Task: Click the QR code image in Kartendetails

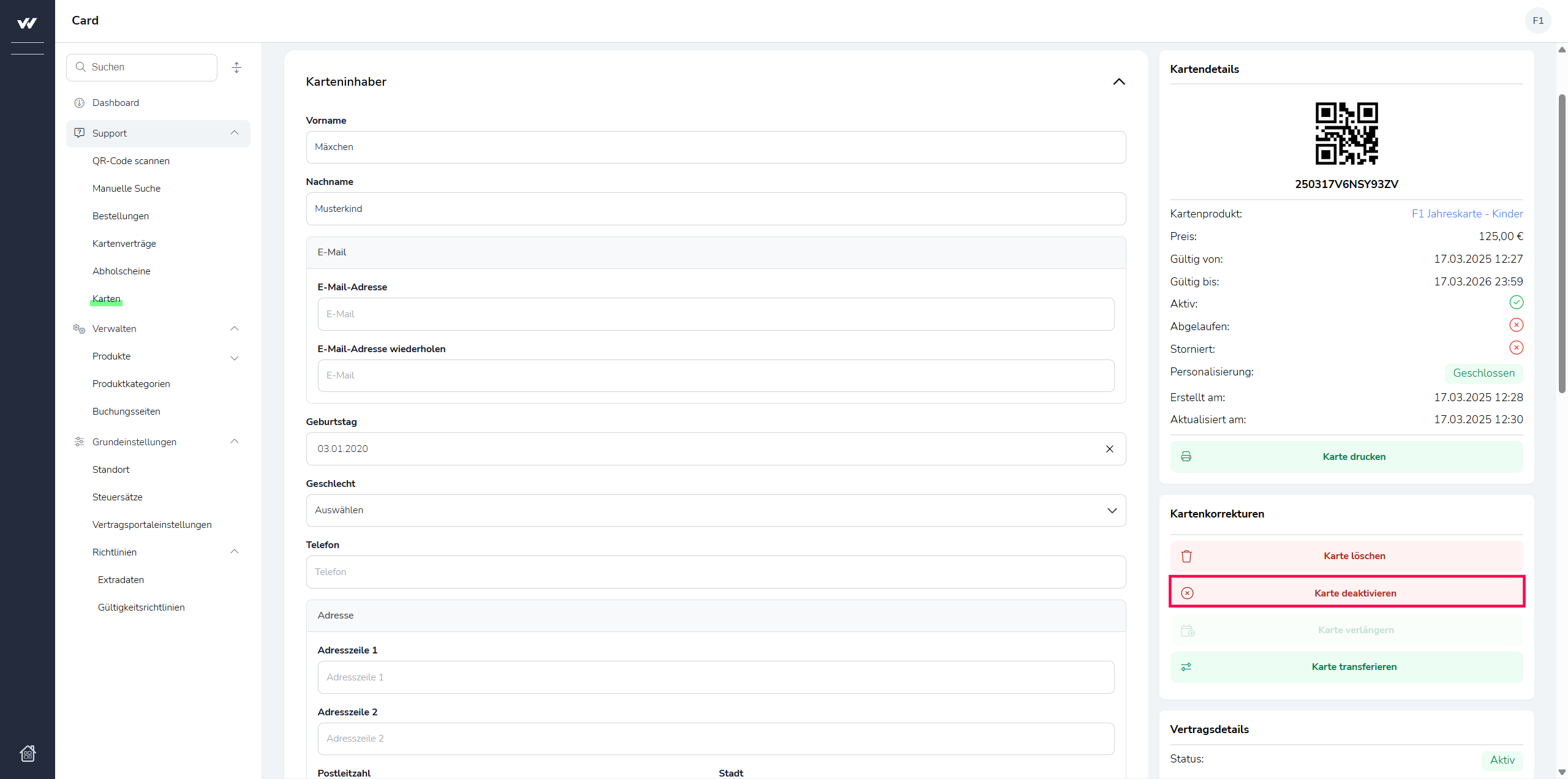Action: (x=1346, y=134)
